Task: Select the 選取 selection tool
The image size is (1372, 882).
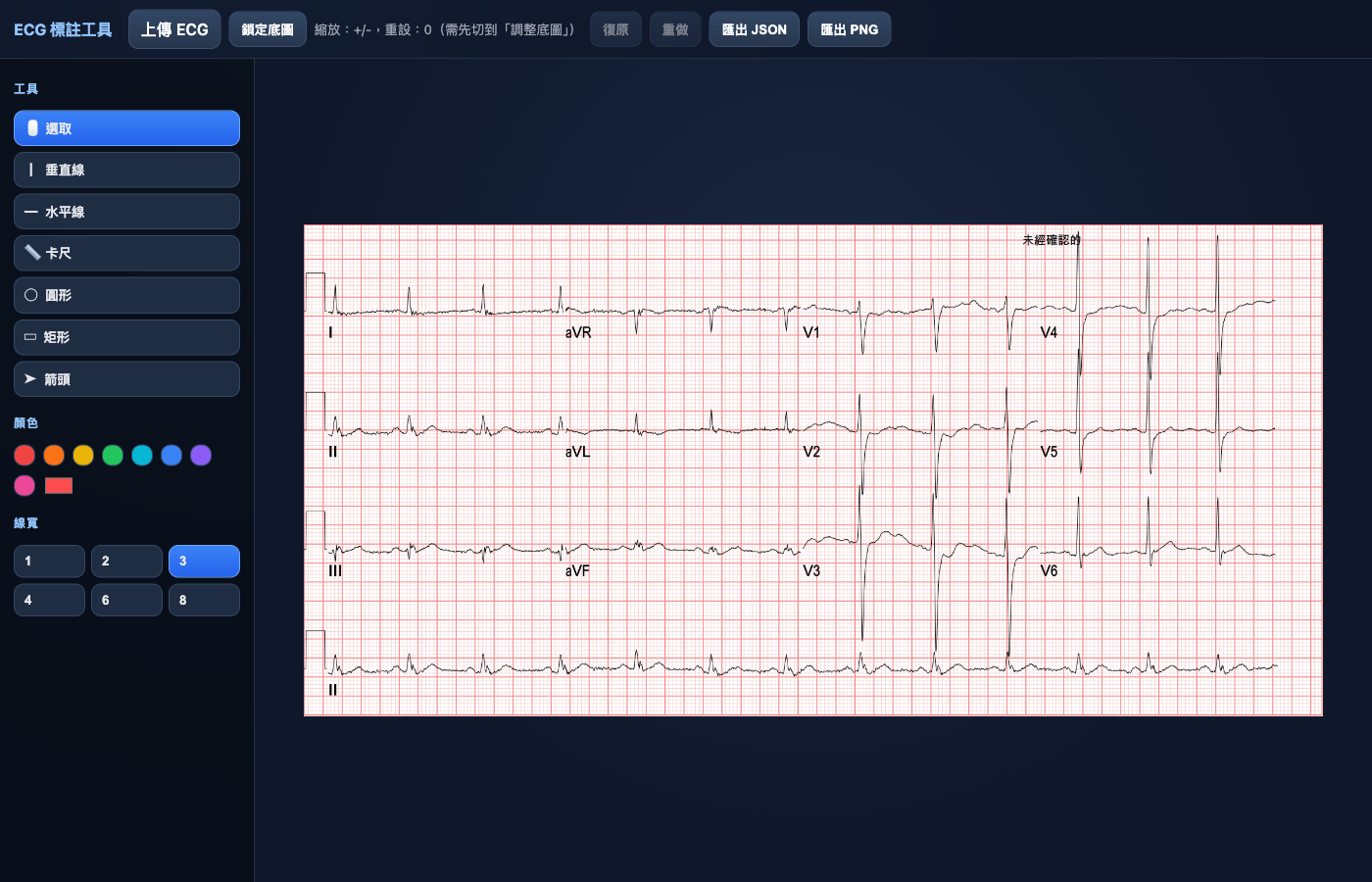Action: pos(126,127)
